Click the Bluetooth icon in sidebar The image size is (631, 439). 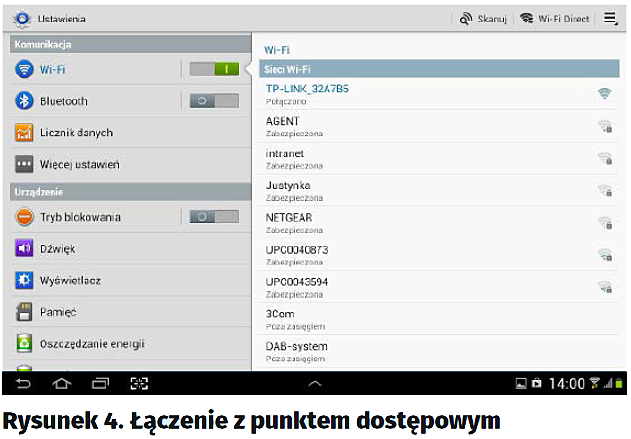tap(24, 101)
